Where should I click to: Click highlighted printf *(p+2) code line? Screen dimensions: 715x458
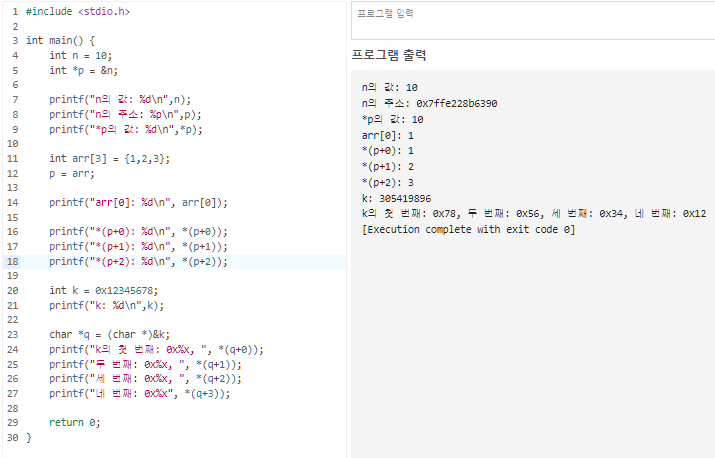(x=138, y=262)
